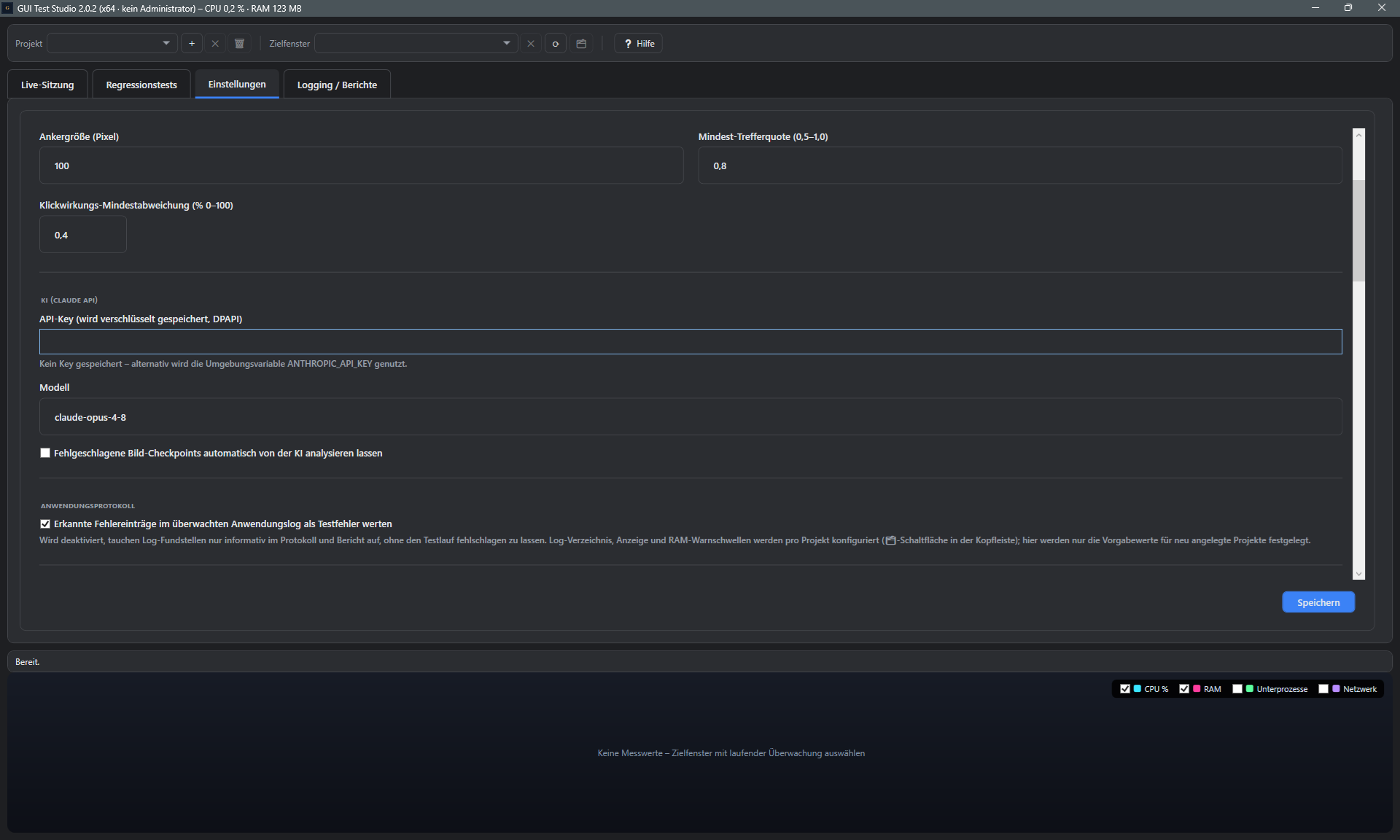
Task: Click the 'Kein Key gespeichert' hint text
Action: (223, 364)
